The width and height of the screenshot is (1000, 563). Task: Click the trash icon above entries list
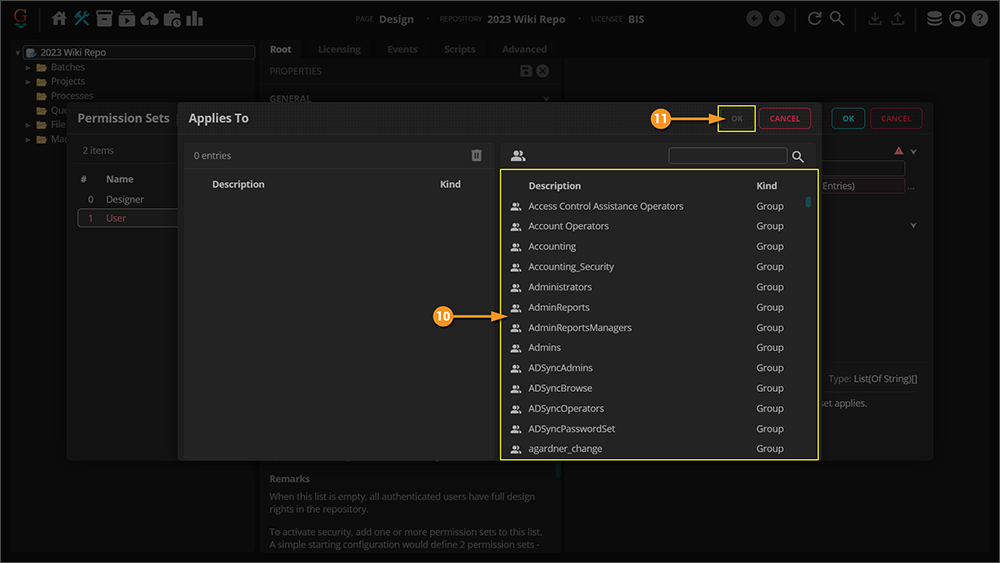477,156
